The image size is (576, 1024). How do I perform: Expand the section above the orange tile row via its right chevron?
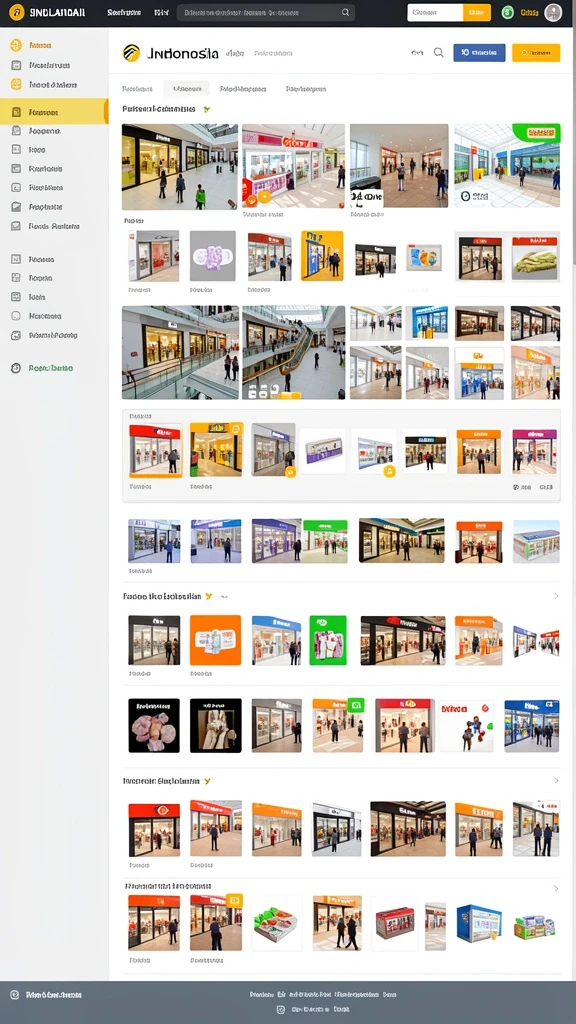point(556,596)
